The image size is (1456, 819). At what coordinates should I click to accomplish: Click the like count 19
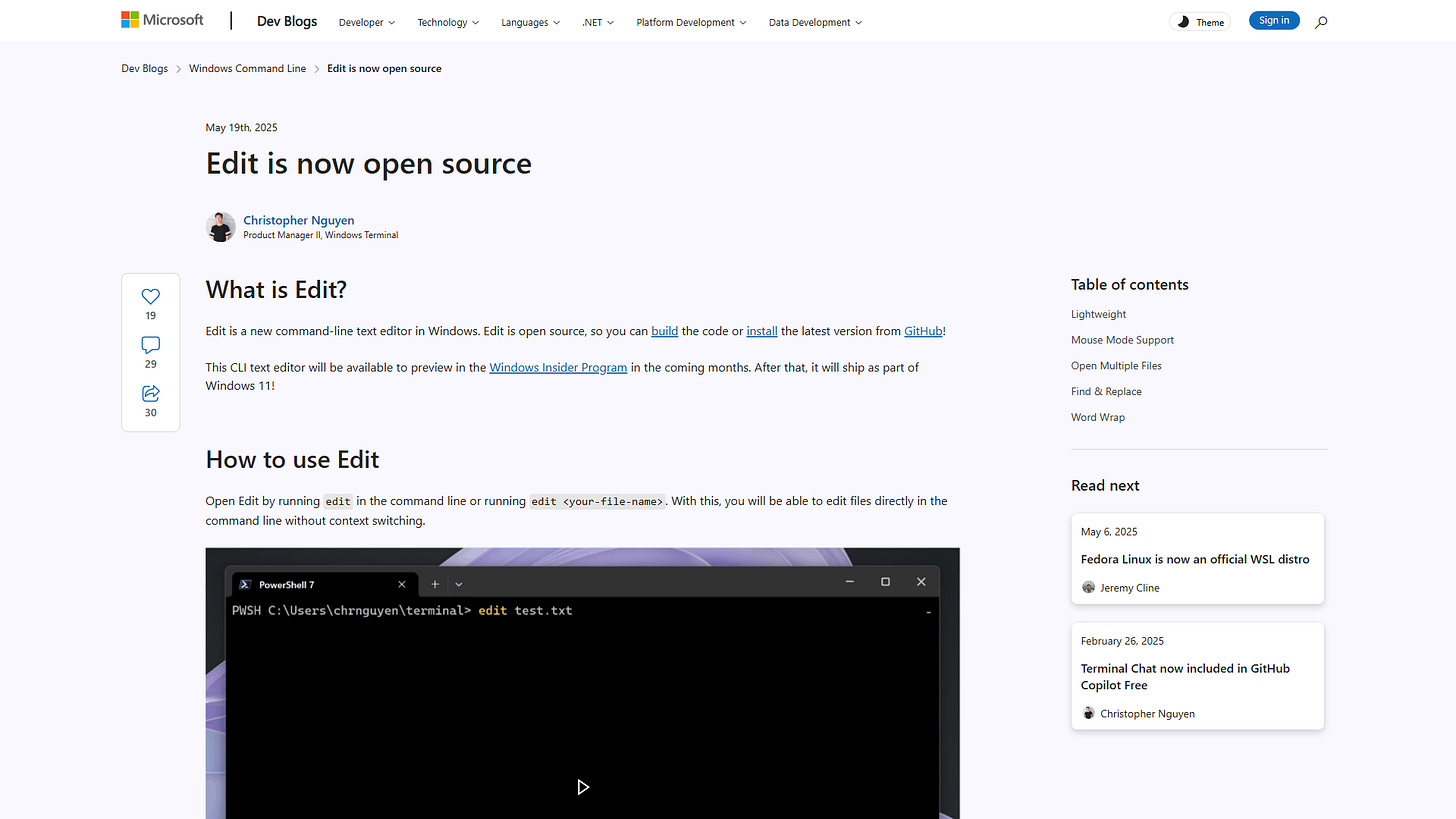(150, 316)
